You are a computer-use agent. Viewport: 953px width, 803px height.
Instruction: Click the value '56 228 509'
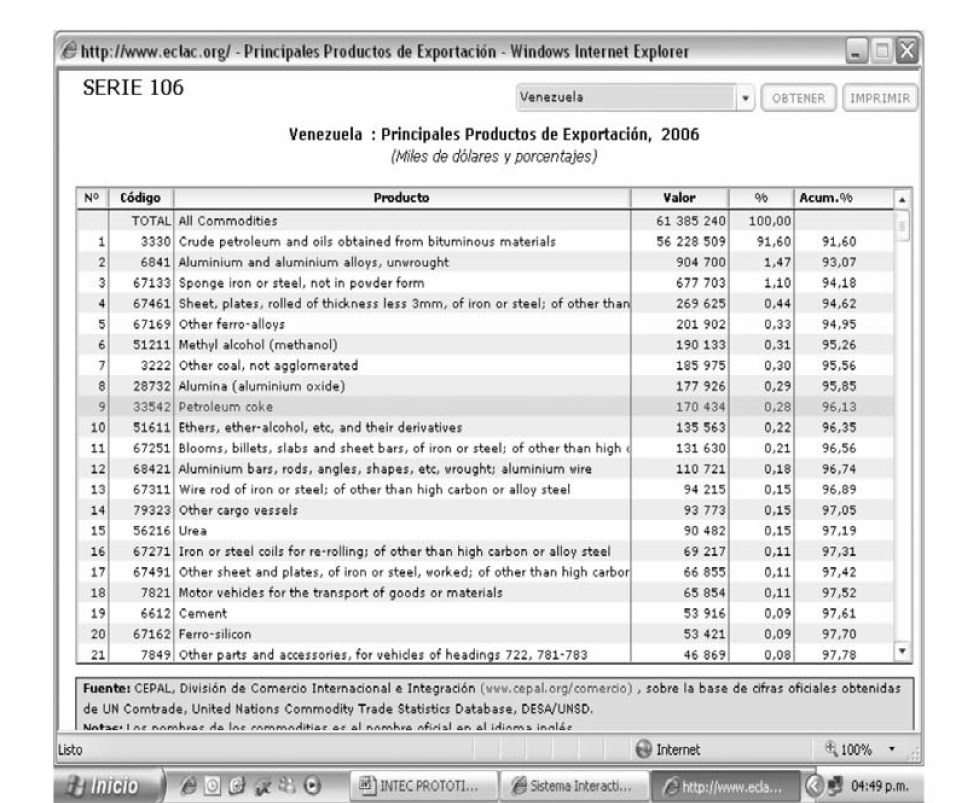pos(691,241)
